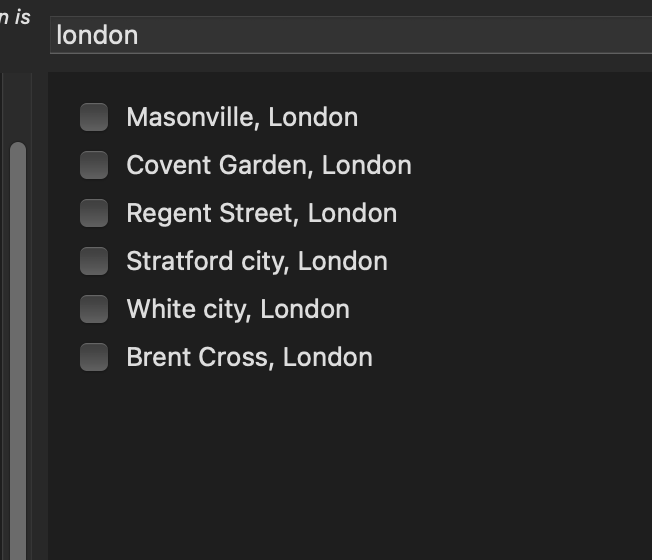Pick the Stratford city, London list label

[256, 261]
